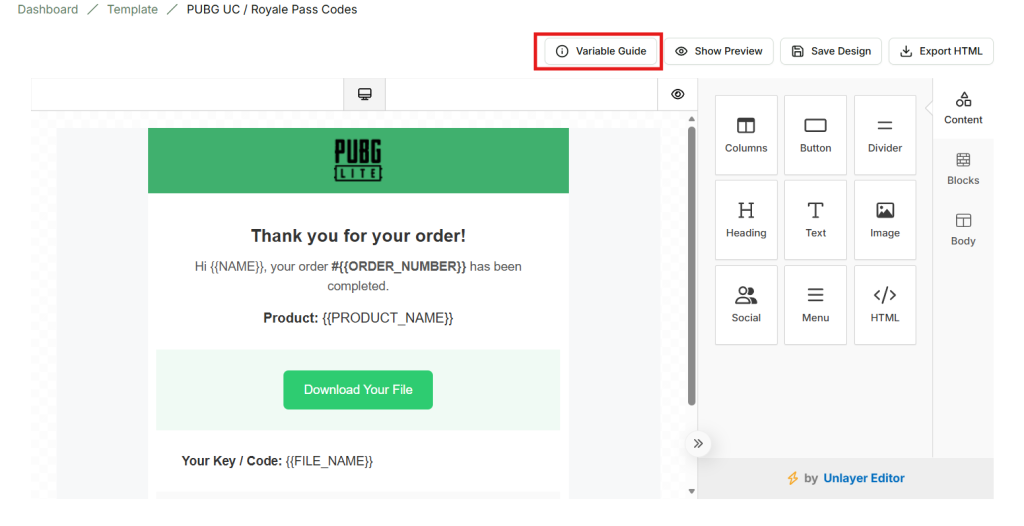The image size is (1024, 526).
Task: Open the Variable Guide
Action: [x=601, y=51]
